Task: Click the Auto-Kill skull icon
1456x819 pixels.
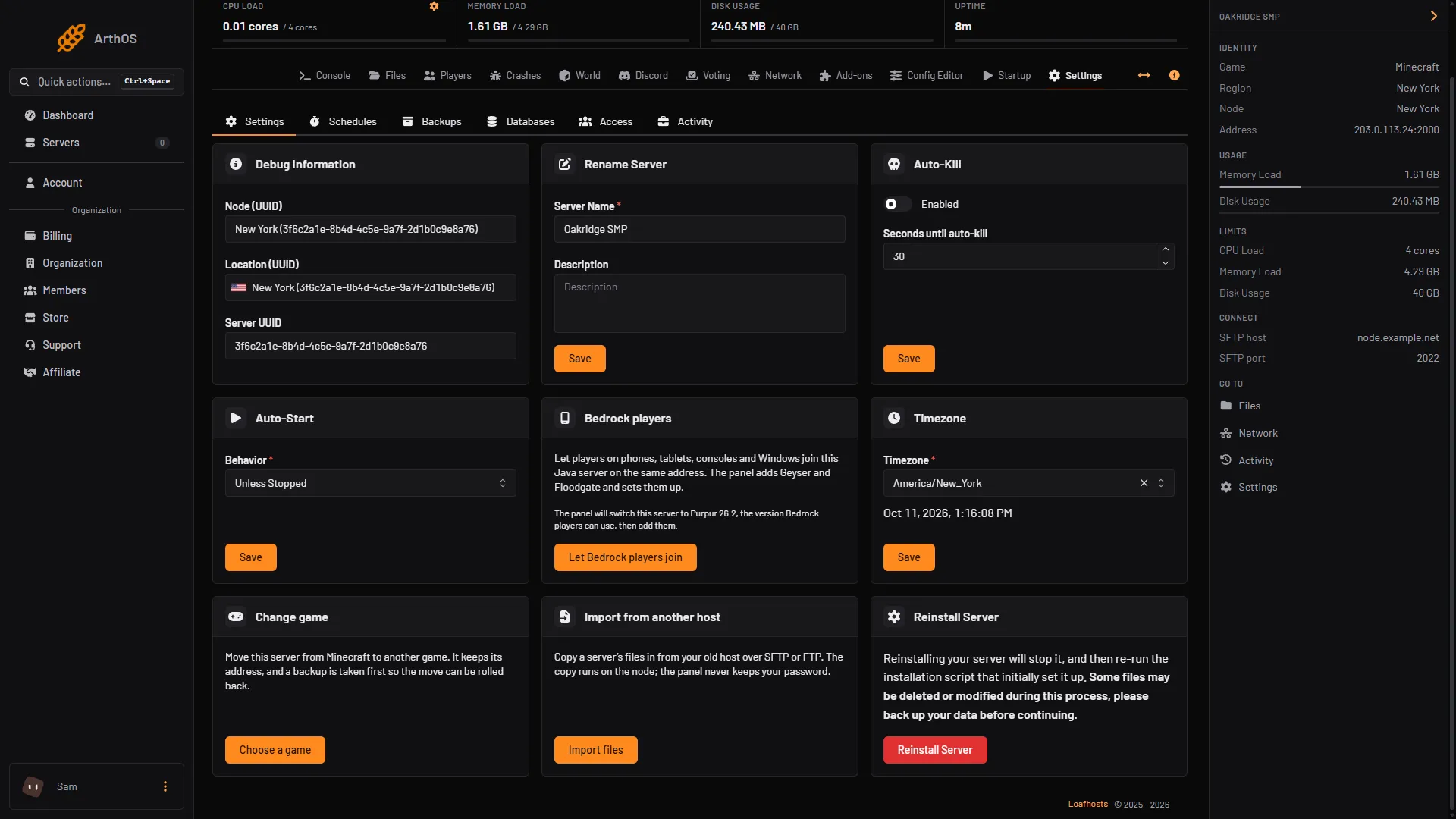Action: point(894,164)
